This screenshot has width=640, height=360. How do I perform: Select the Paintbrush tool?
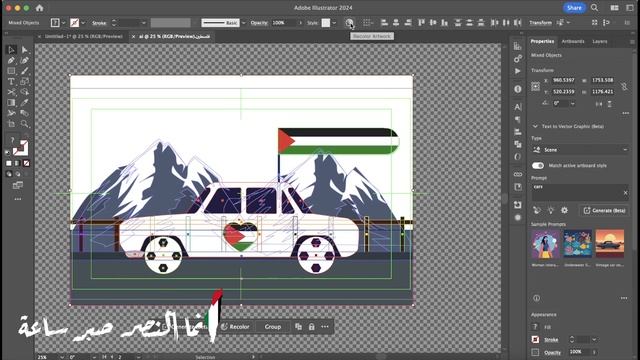pyautogui.click(x=24, y=71)
